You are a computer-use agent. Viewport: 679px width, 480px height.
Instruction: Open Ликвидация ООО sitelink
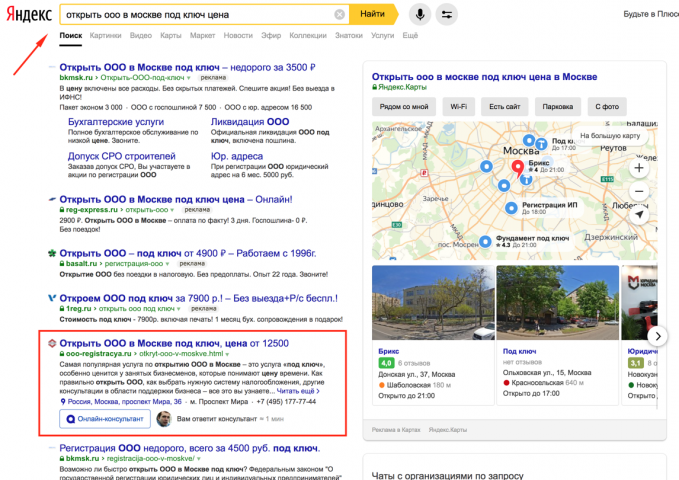250,122
